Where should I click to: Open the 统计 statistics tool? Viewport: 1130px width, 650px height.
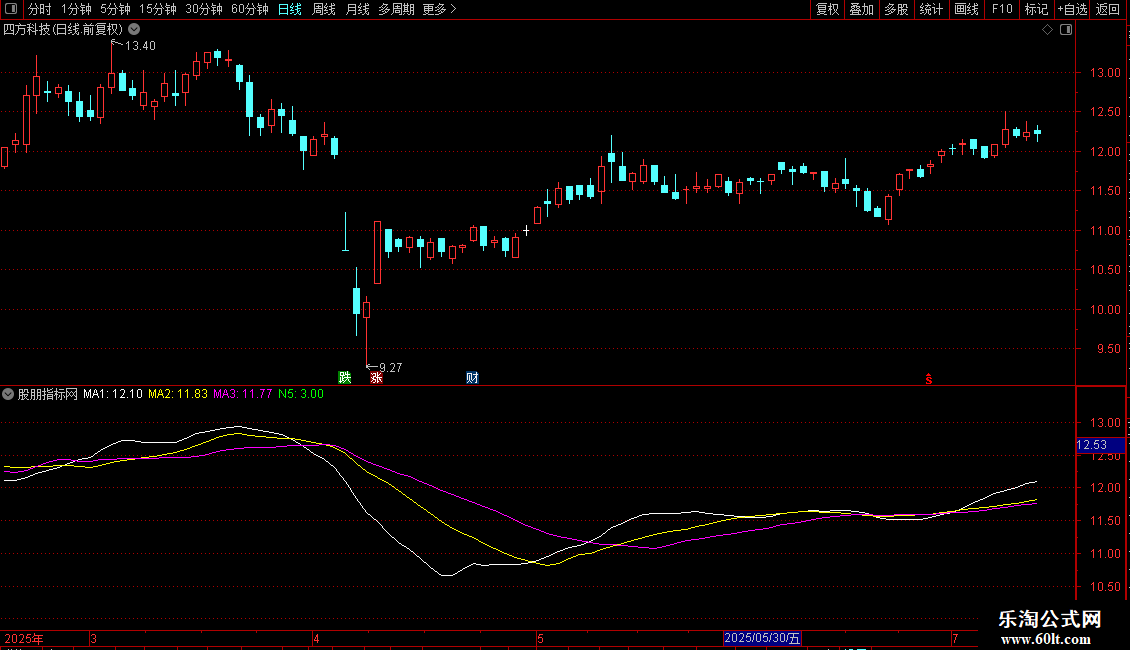click(x=931, y=9)
